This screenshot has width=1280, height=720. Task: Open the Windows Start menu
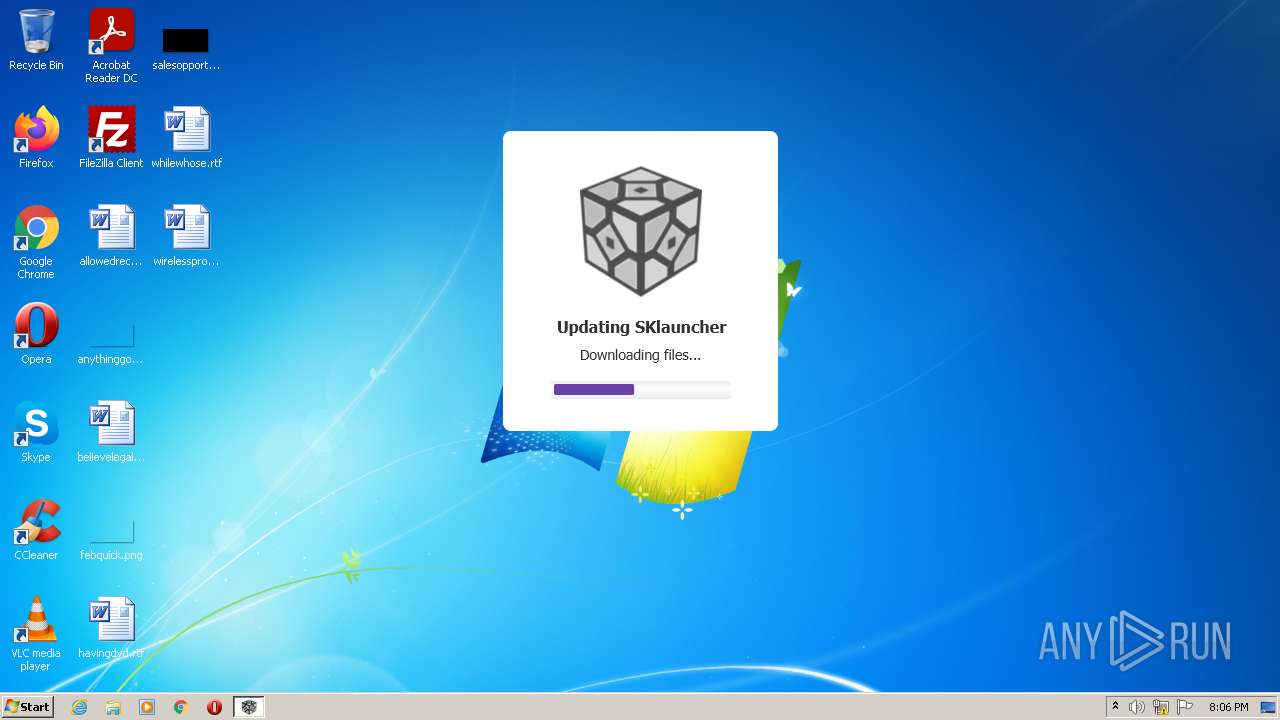(27, 706)
